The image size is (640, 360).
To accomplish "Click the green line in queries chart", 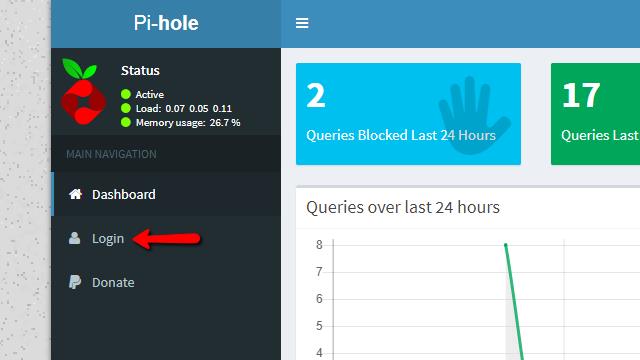I will click(x=514, y=302).
